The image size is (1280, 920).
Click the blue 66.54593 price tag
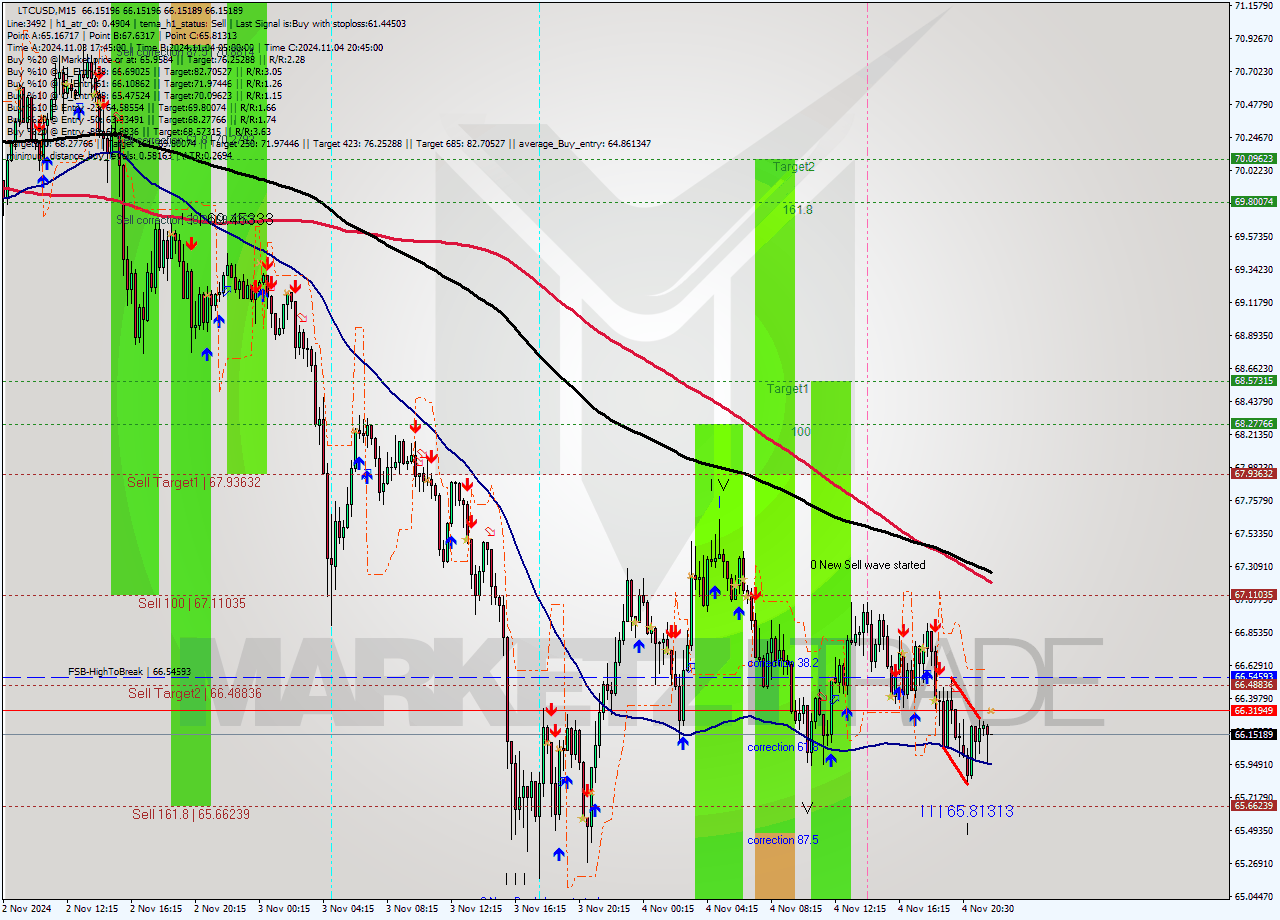coord(1254,676)
